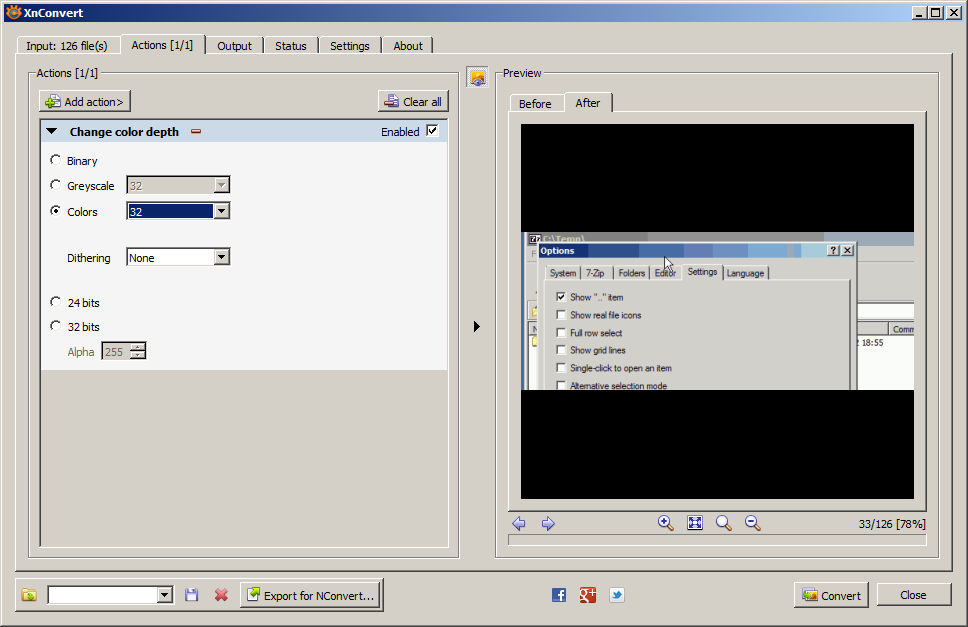Click the Colors value field showing 32
The image size is (968, 627).
pos(170,211)
